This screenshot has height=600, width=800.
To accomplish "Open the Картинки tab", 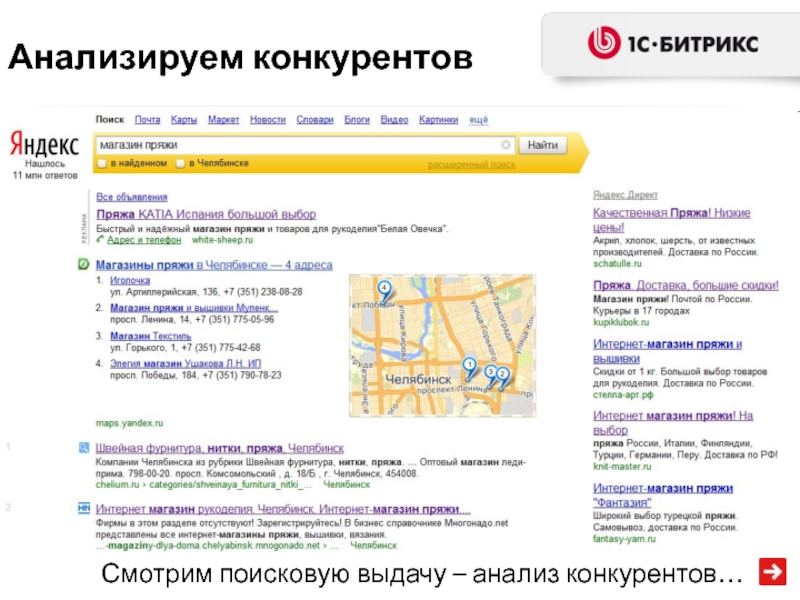I will pyautogui.click(x=438, y=120).
